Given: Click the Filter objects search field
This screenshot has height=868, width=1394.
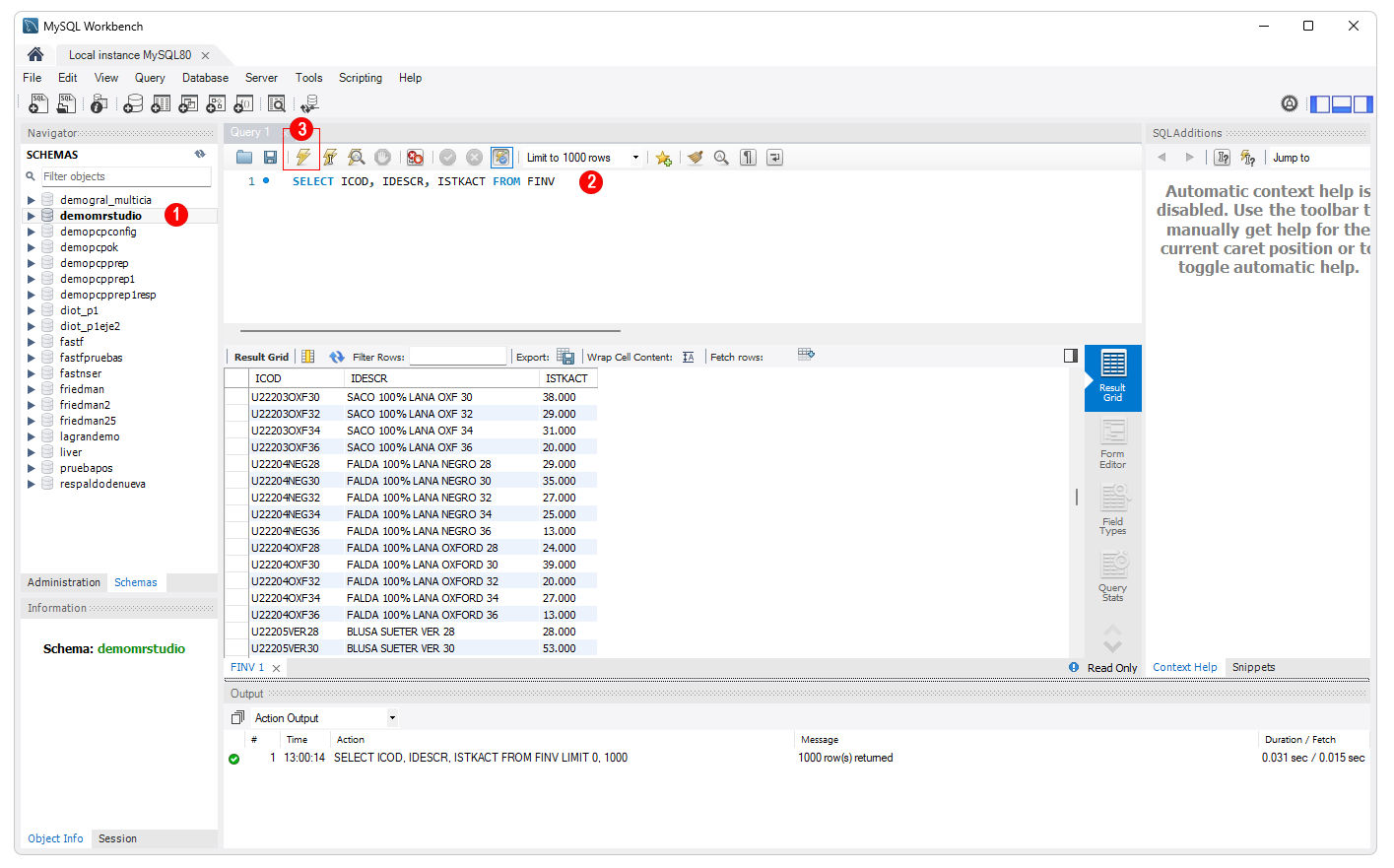Looking at the screenshot, I should pyautogui.click(x=125, y=176).
